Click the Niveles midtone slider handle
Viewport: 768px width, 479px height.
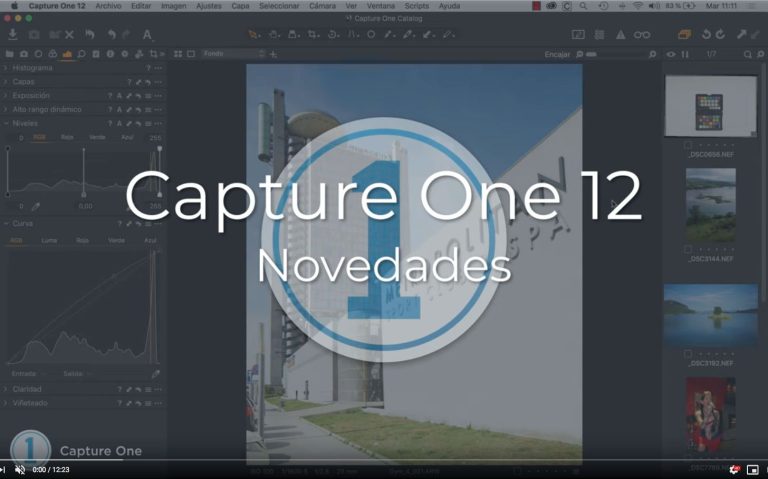[x=84, y=194]
